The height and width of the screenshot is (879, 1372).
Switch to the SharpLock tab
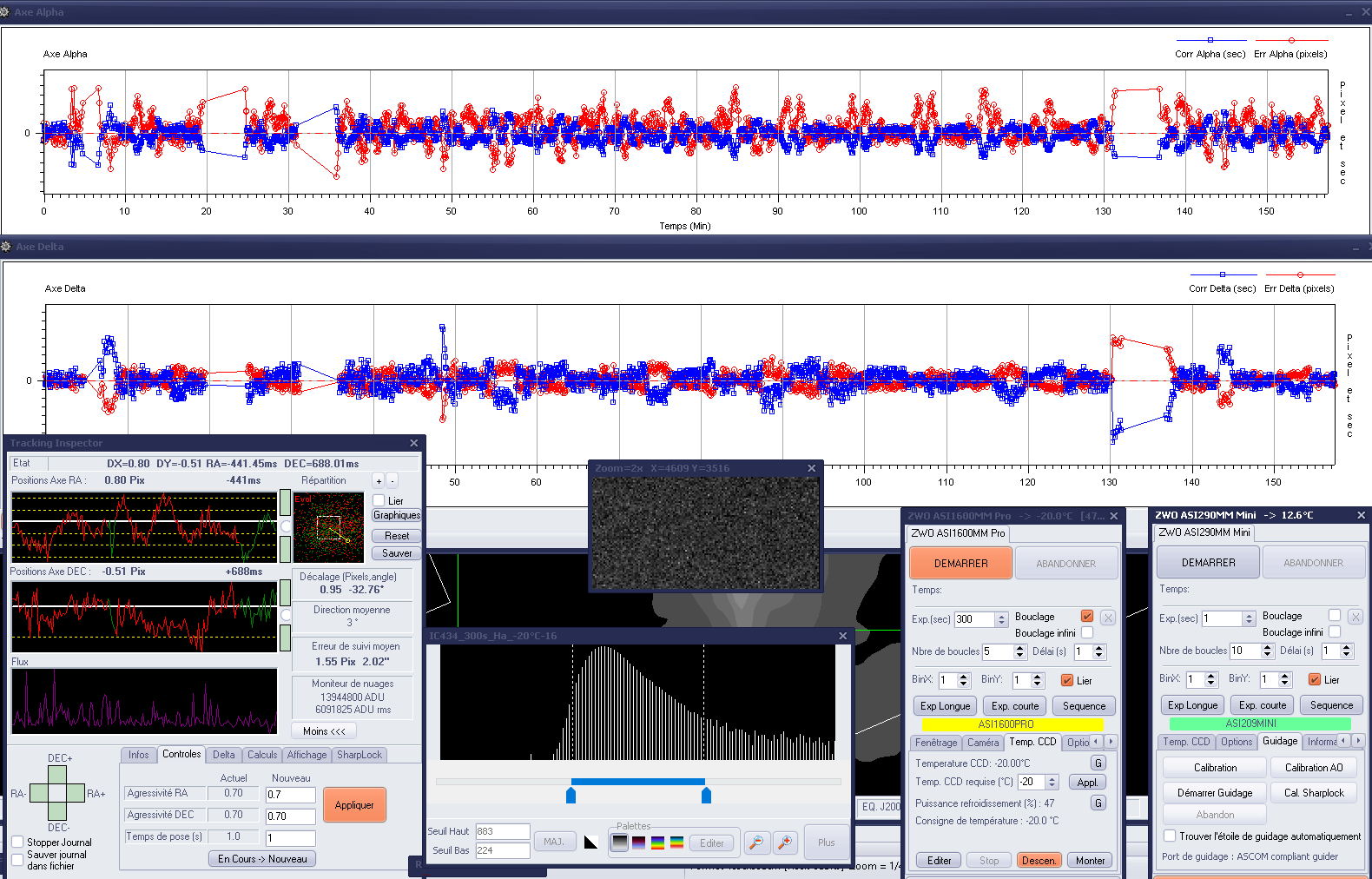(x=359, y=755)
